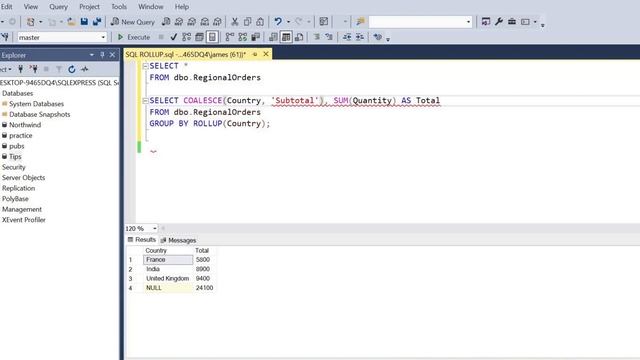
Task: Toggle Include Live Query Statistics
Action: [x=243, y=37]
